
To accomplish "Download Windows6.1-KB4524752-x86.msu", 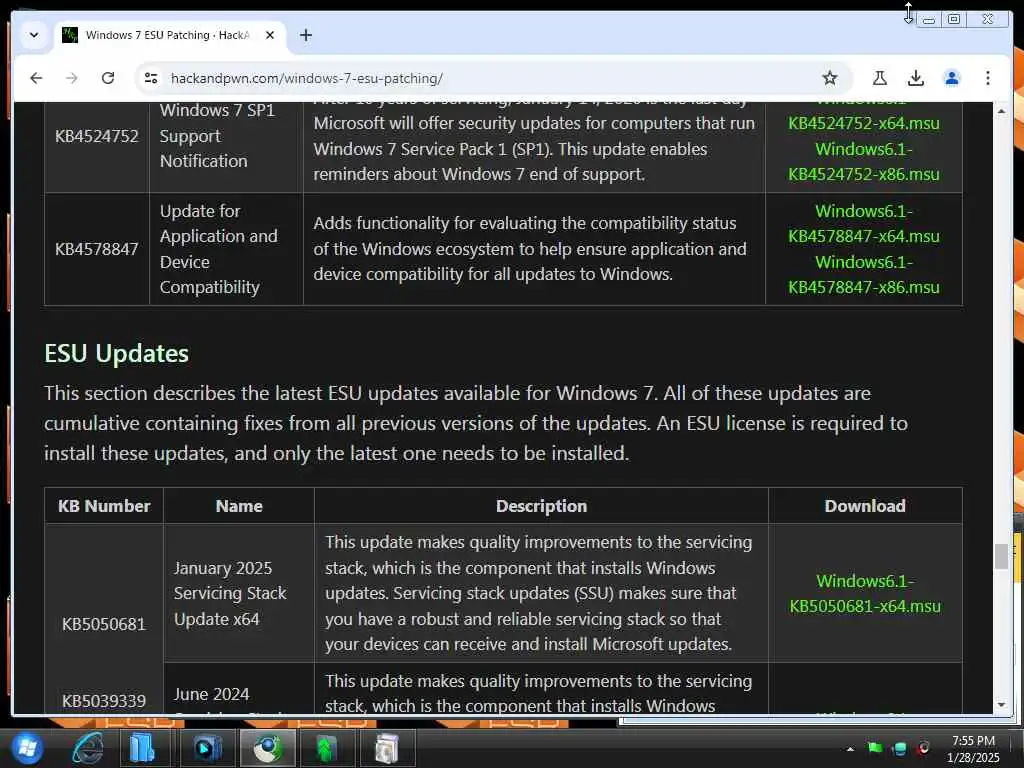I will (x=863, y=161).
